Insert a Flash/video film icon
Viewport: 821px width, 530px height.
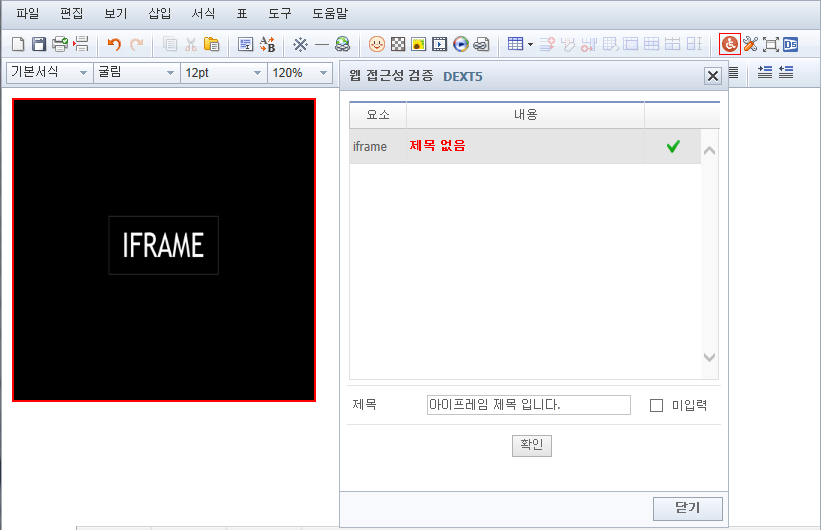[x=439, y=45]
